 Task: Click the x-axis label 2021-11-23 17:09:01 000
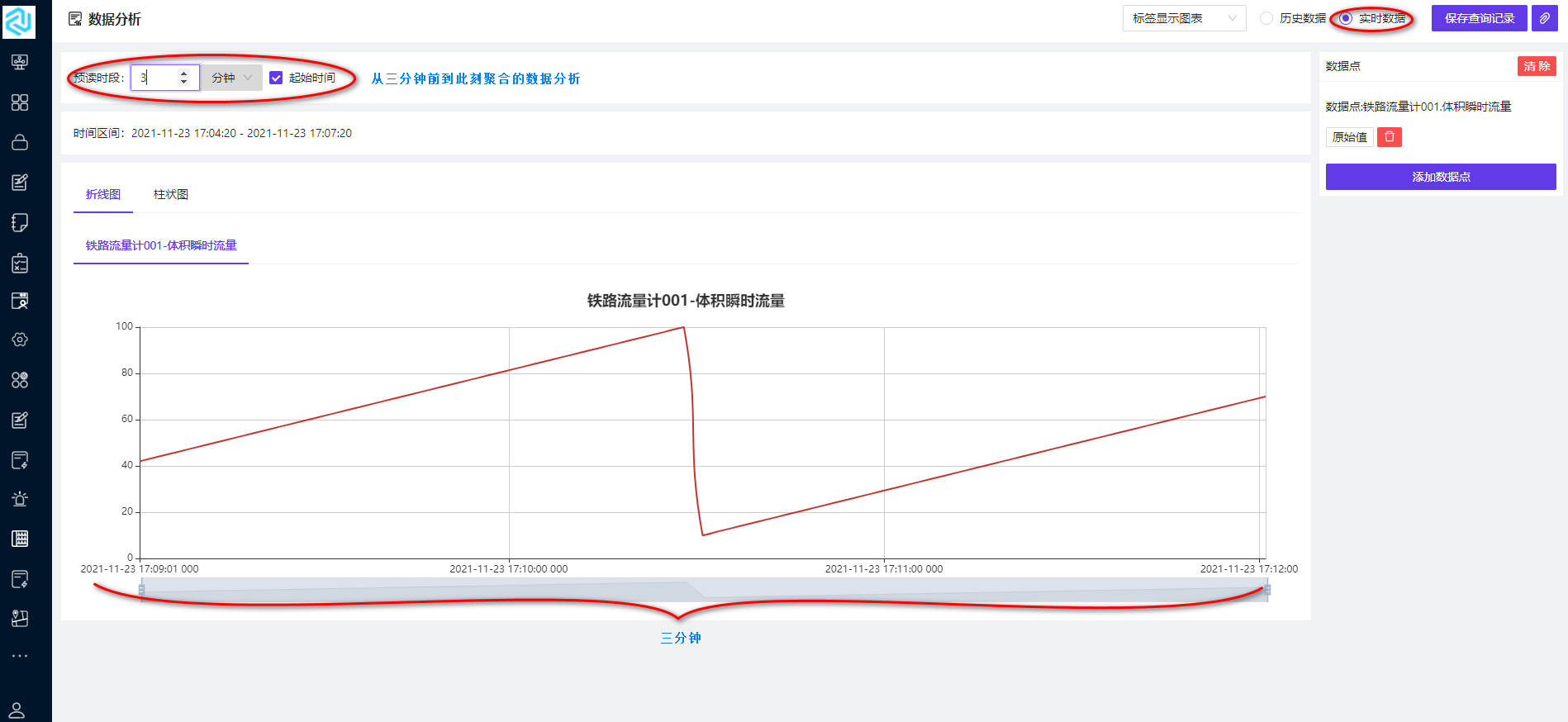coord(140,568)
